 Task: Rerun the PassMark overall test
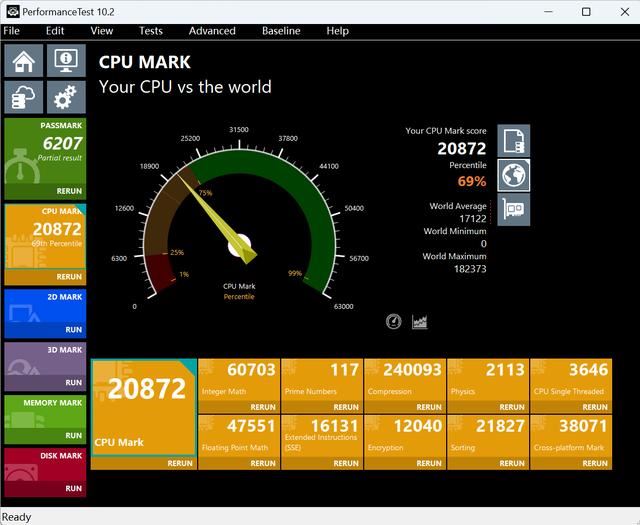(x=69, y=191)
